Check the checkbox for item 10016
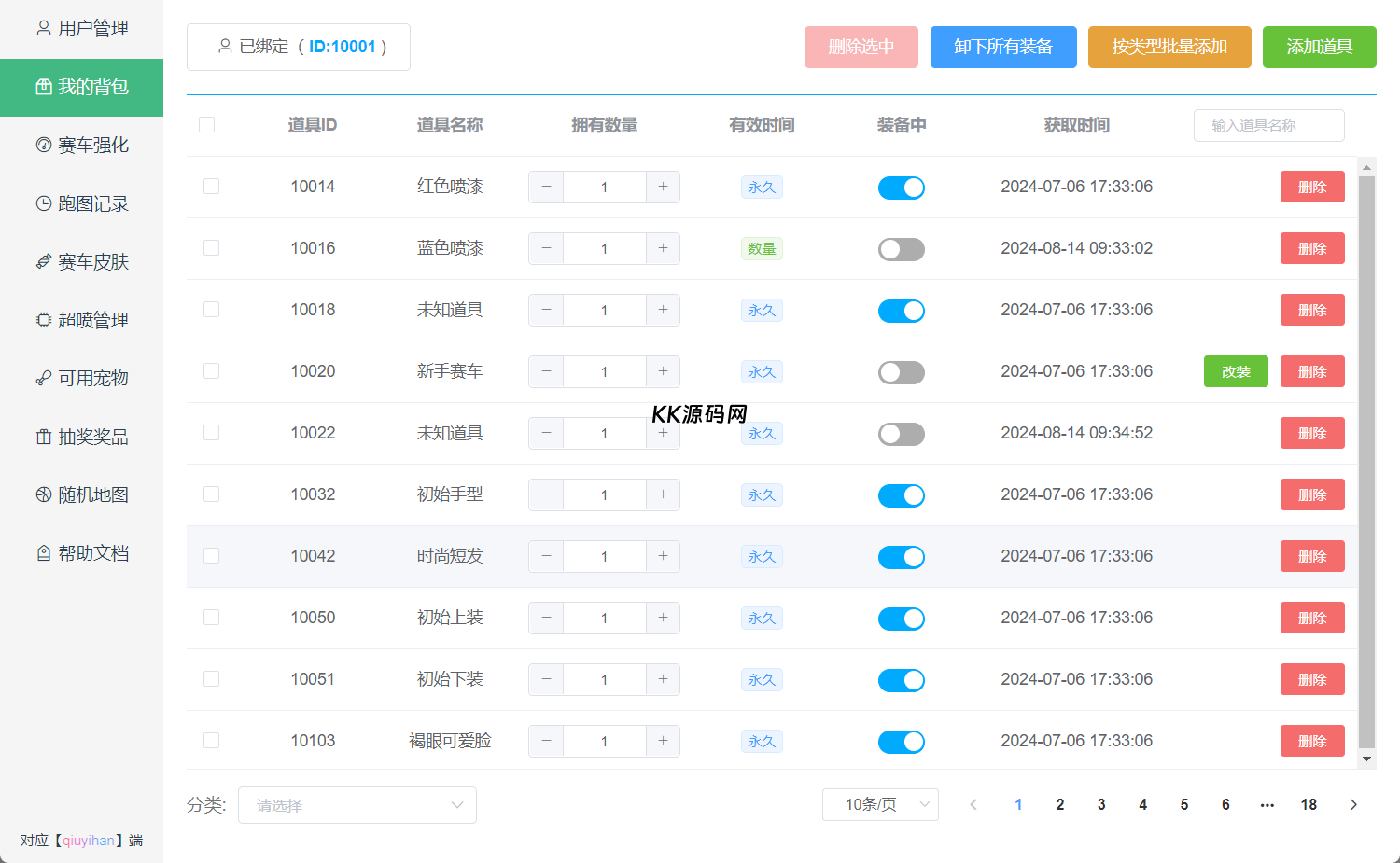 [x=212, y=248]
